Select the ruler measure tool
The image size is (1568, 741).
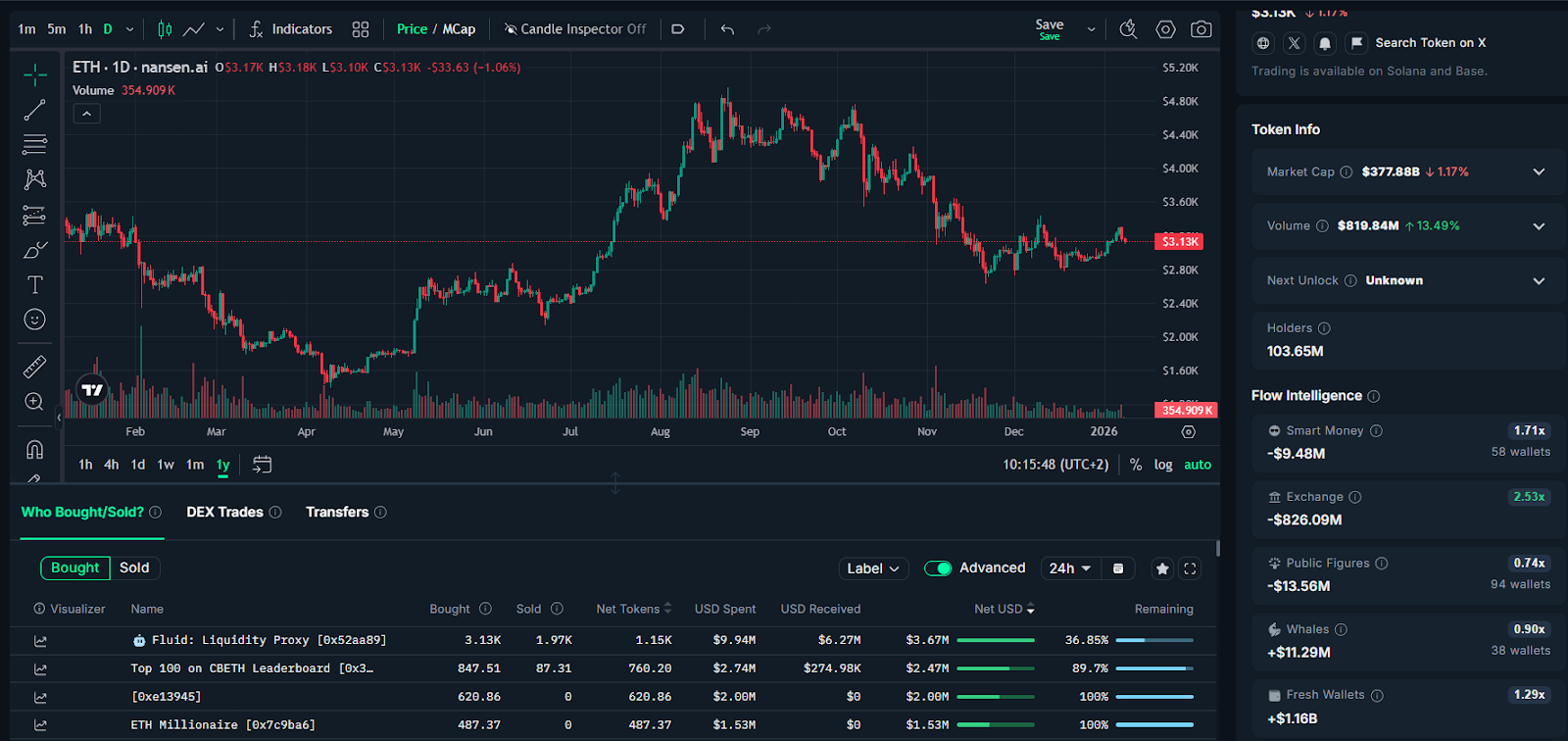click(34, 367)
